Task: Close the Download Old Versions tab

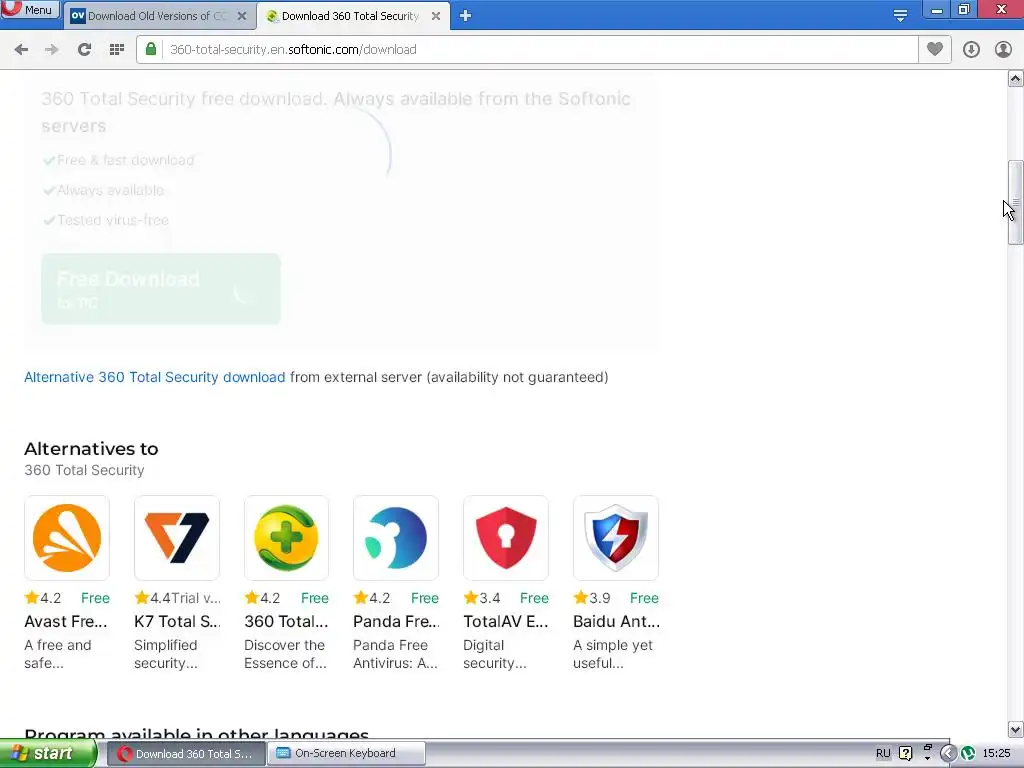Action: 242,16
